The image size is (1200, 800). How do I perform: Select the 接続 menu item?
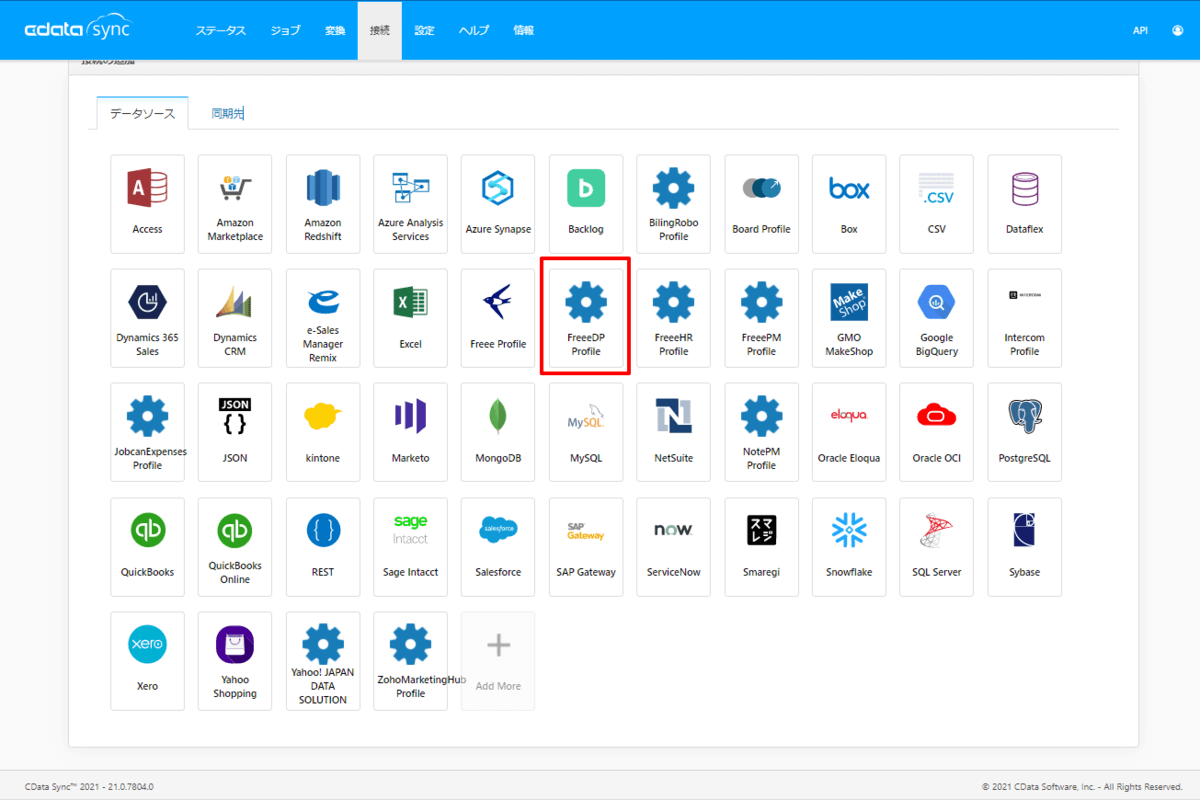pos(379,30)
